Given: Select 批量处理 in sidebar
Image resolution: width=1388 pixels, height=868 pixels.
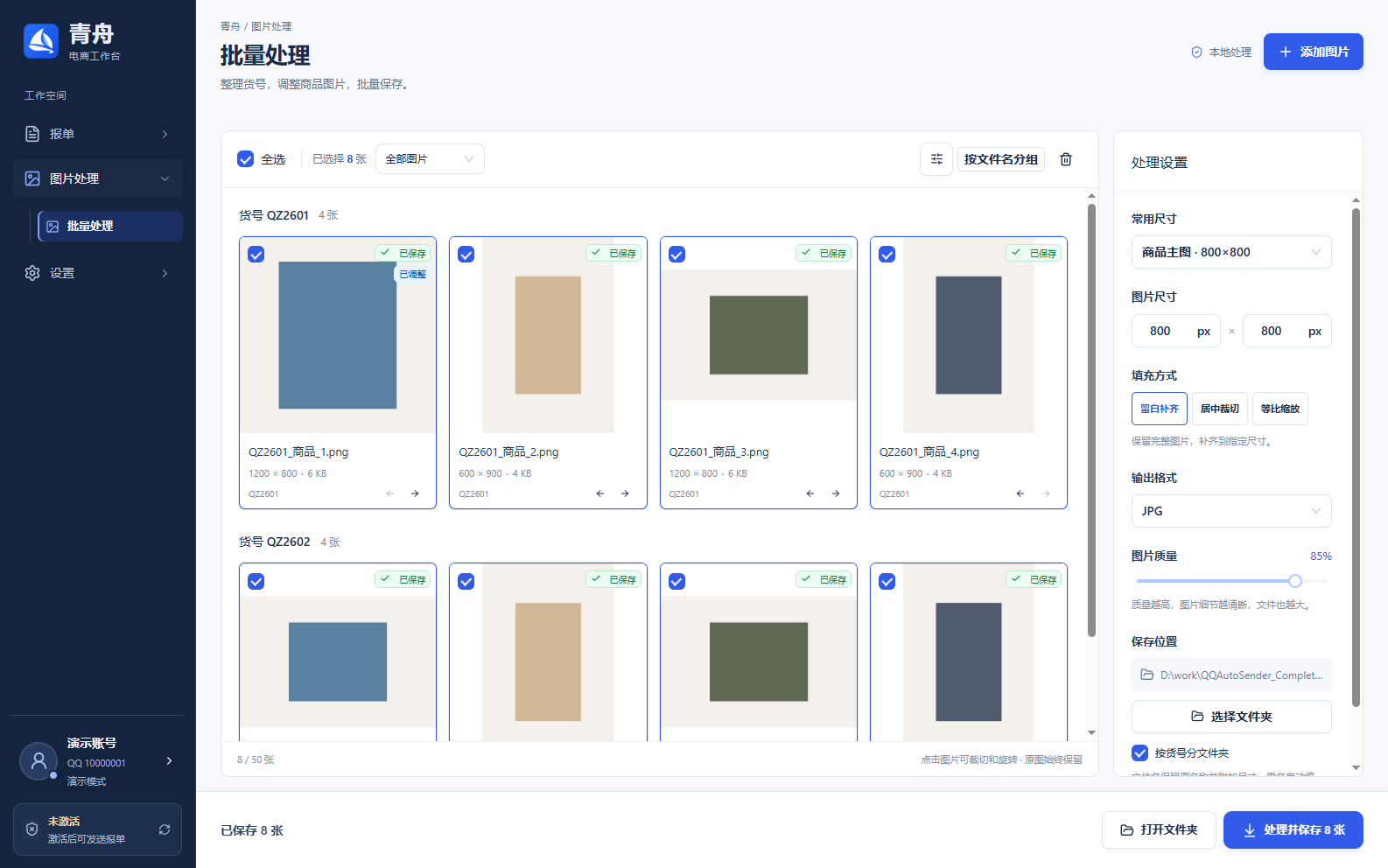Looking at the screenshot, I should 110,226.
